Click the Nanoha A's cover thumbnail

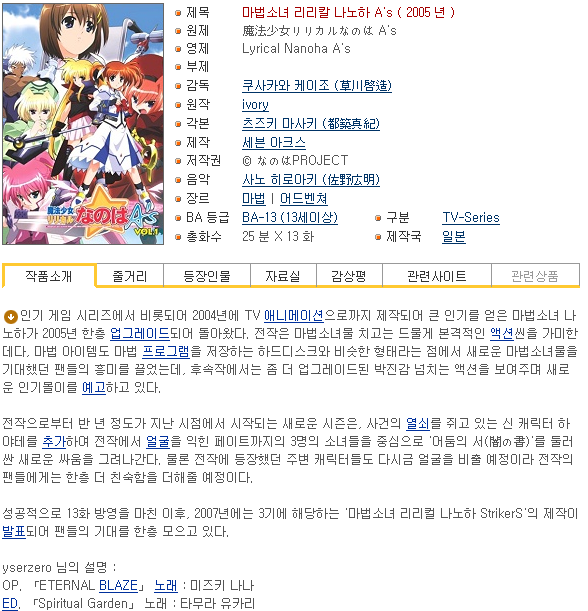(x=83, y=124)
